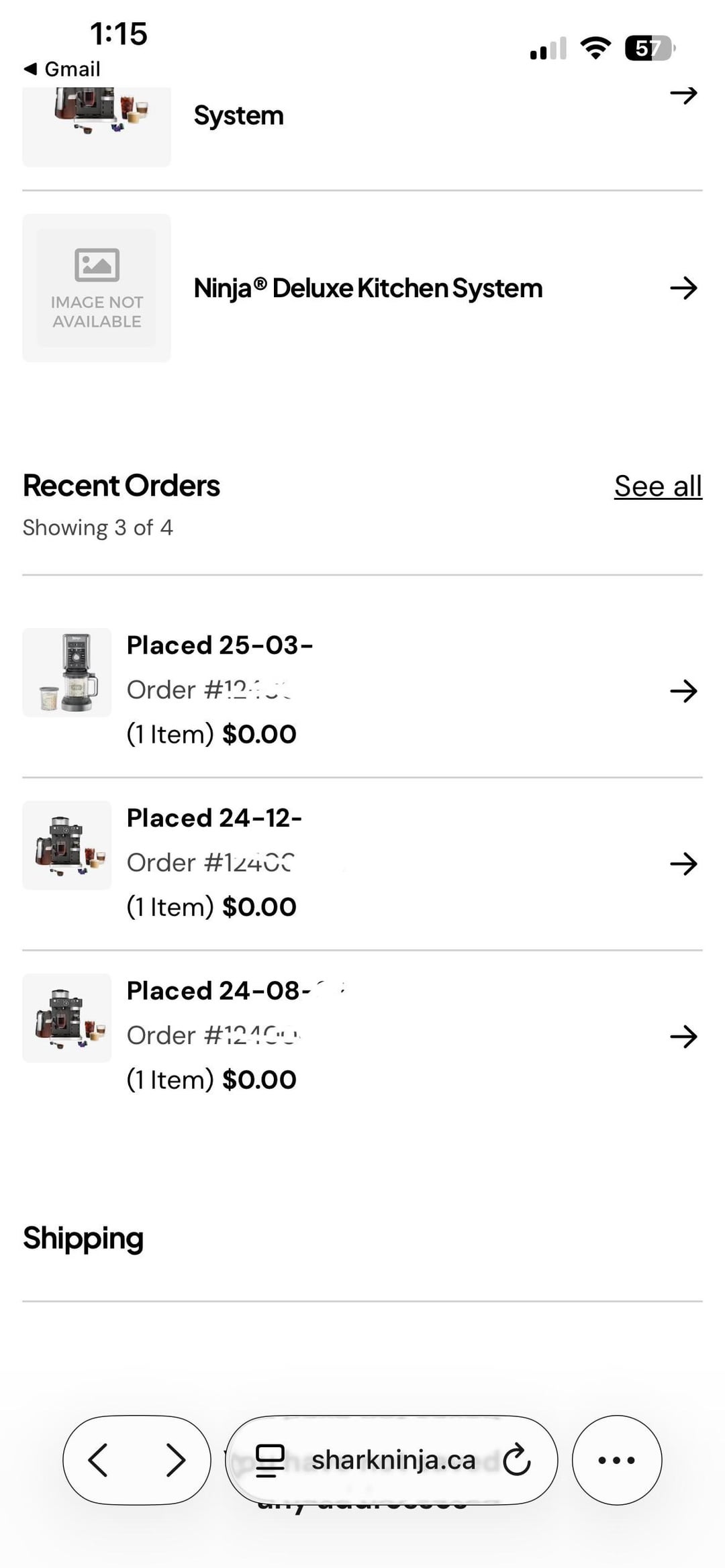Reload the sharkninja.ca page
This screenshot has width=725, height=1568.
pyautogui.click(x=516, y=1461)
